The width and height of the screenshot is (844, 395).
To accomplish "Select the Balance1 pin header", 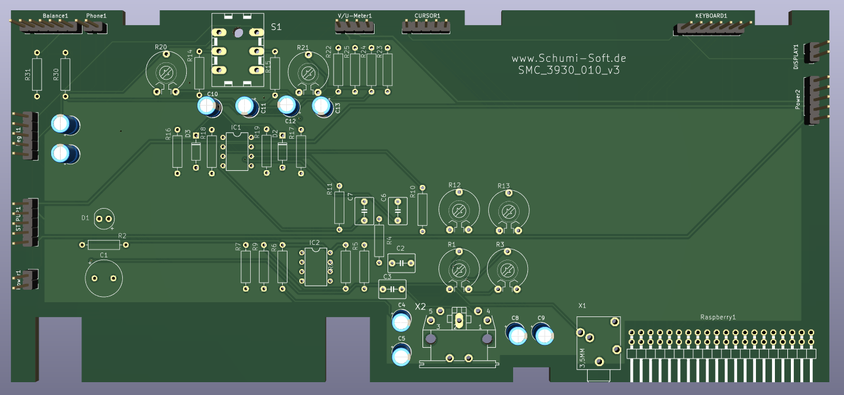I will 50,26.
